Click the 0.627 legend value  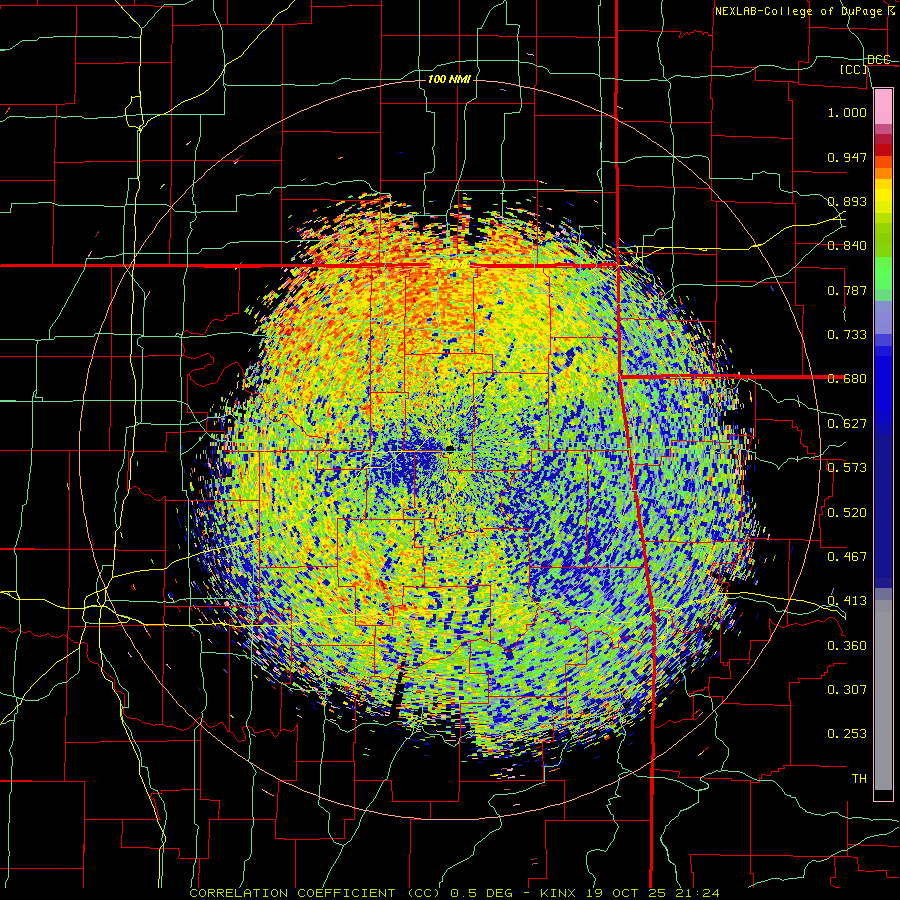(x=847, y=424)
